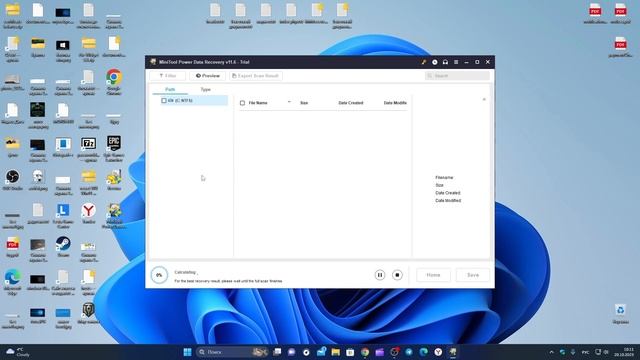The height and width of the screenshot is (360, 640).
Task: Click the Filter button
Action: pos(167,76)
